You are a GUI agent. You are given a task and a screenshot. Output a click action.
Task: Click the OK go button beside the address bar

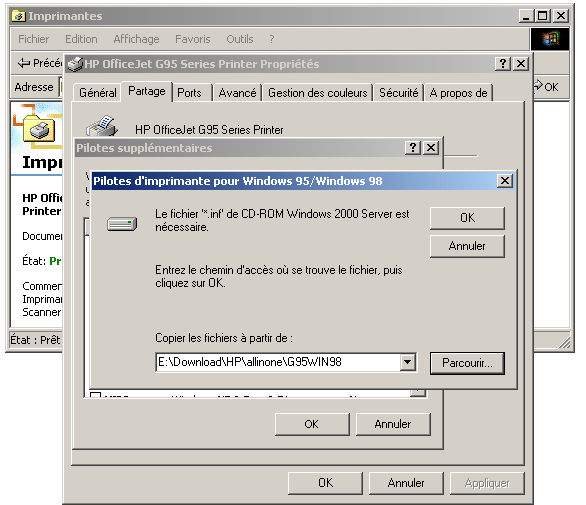(546, 86)
